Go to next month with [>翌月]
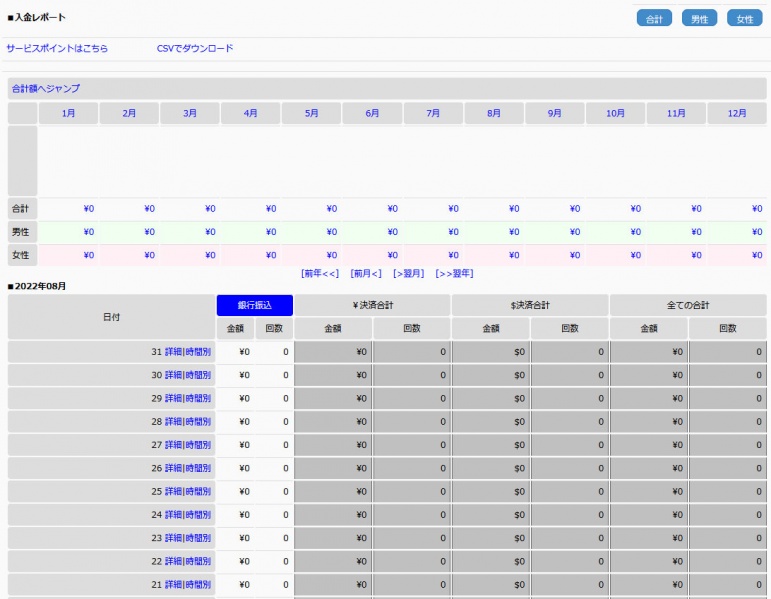The height and width of the screenshot is (599, 771). pyautogui.click(x=408, y=273)
